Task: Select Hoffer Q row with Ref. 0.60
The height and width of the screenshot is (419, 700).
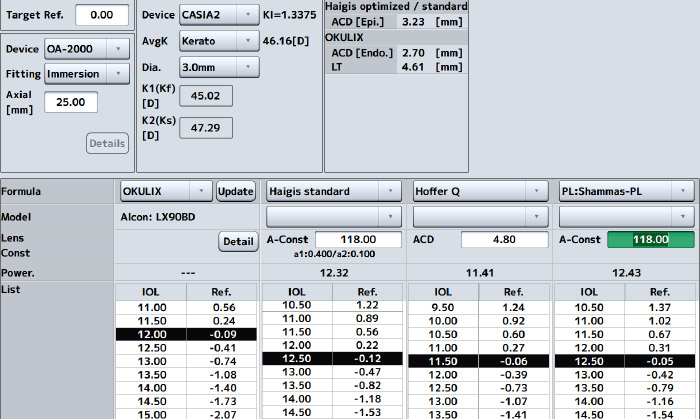Action: (479, 334)
